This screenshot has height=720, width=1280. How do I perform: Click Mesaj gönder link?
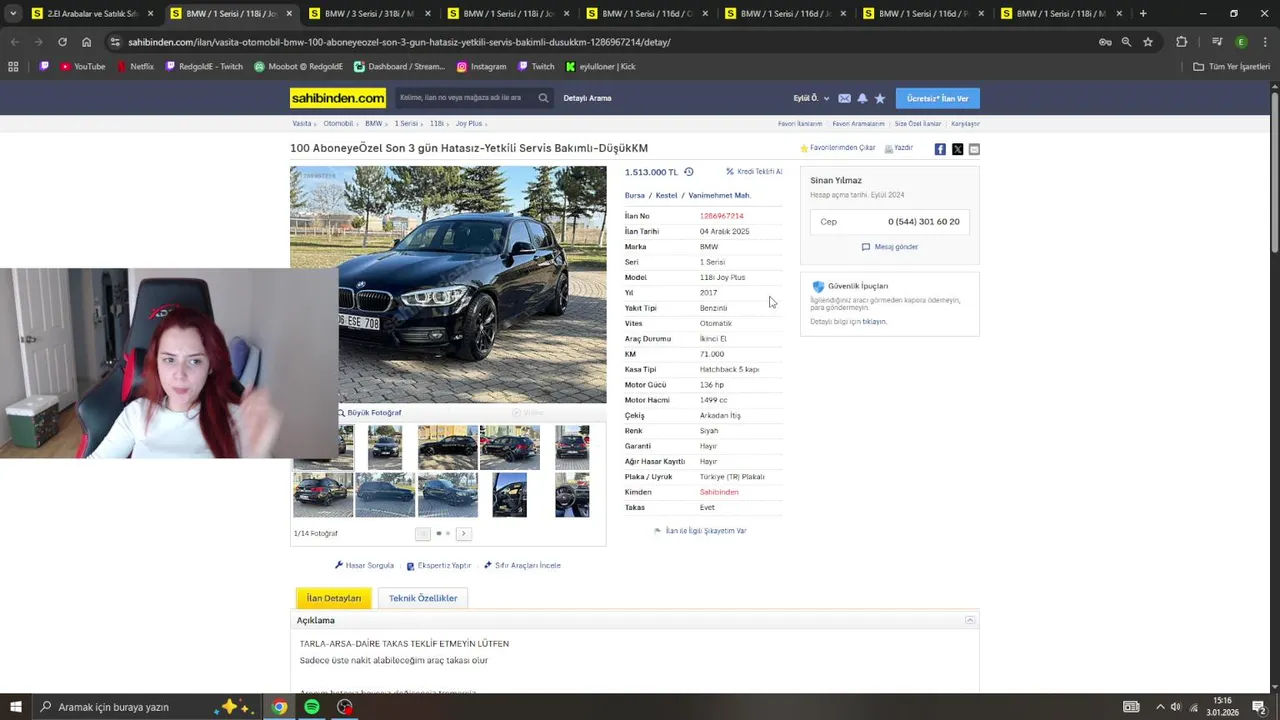point(890,247)
